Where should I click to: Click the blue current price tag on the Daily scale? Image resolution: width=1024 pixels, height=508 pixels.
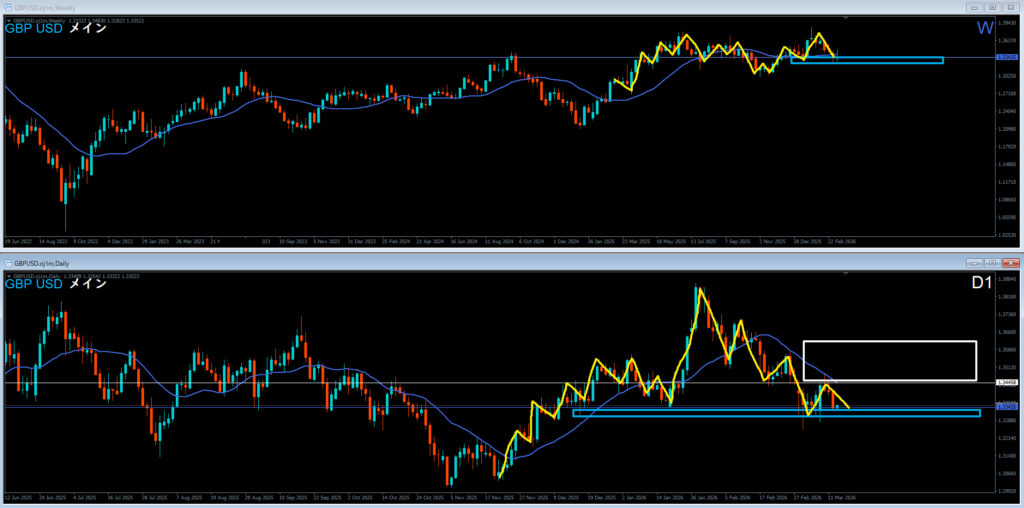(x=1006, y=406)
